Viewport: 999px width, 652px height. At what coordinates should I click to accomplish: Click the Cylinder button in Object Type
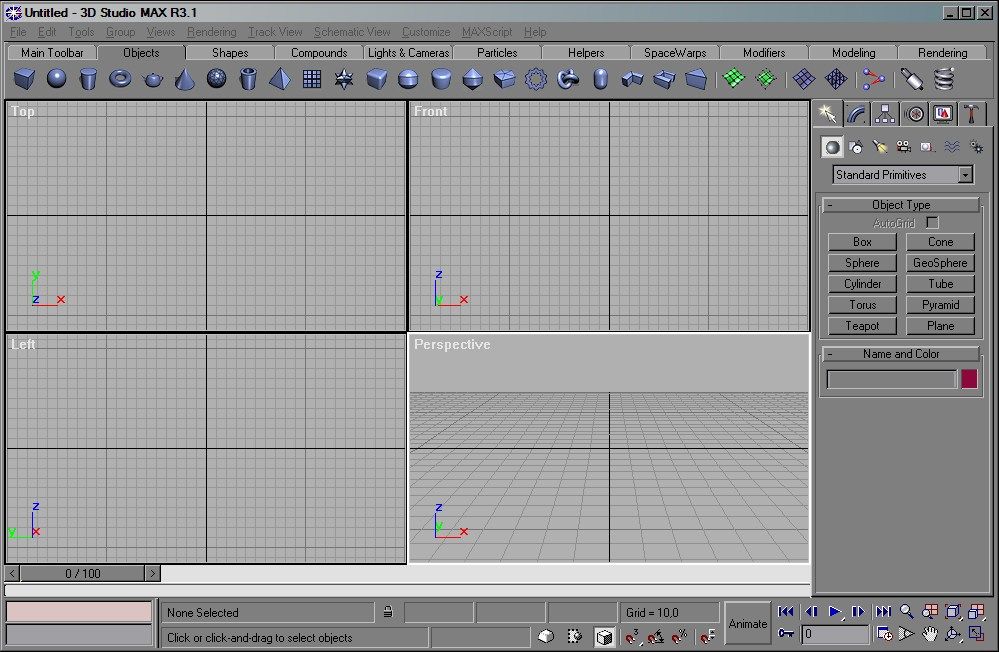pyautogui.click(x=862, y=284)
